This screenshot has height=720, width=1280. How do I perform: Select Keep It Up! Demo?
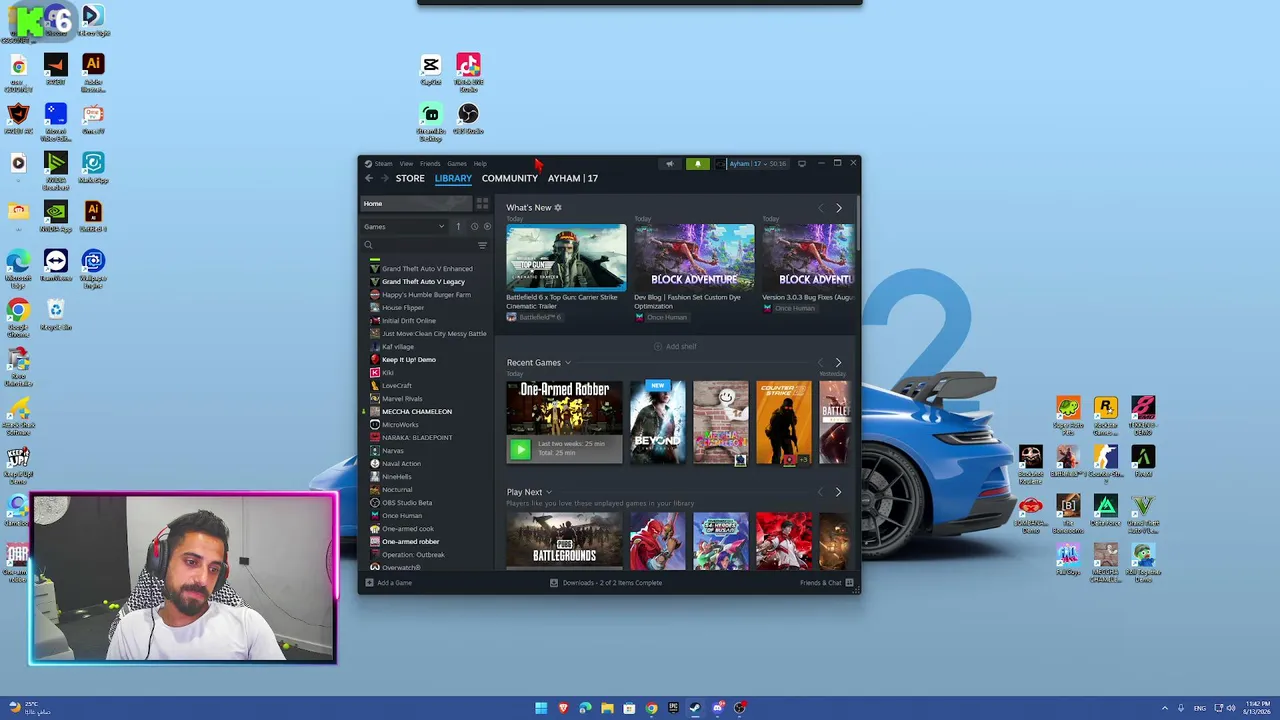(408, 360)
